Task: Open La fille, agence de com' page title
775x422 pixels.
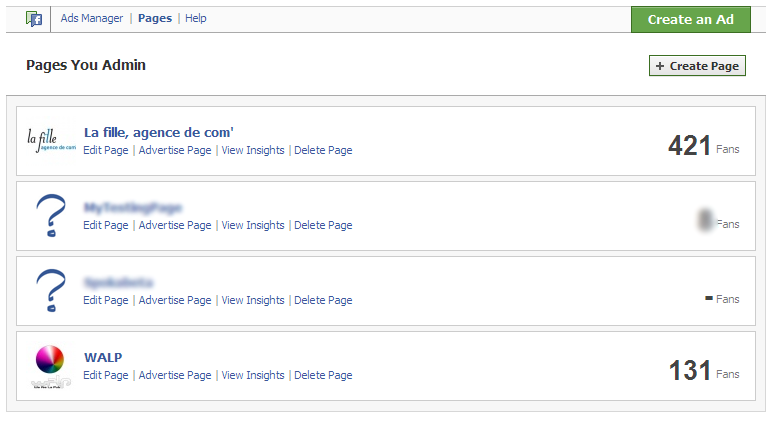Action: [159, 132]
